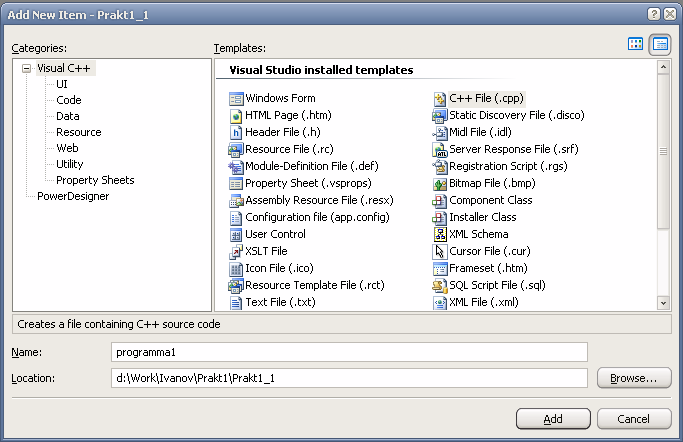Select the Icon File (.ico) icon
Viewport: 683px width, 442px height.
[236, 269]
